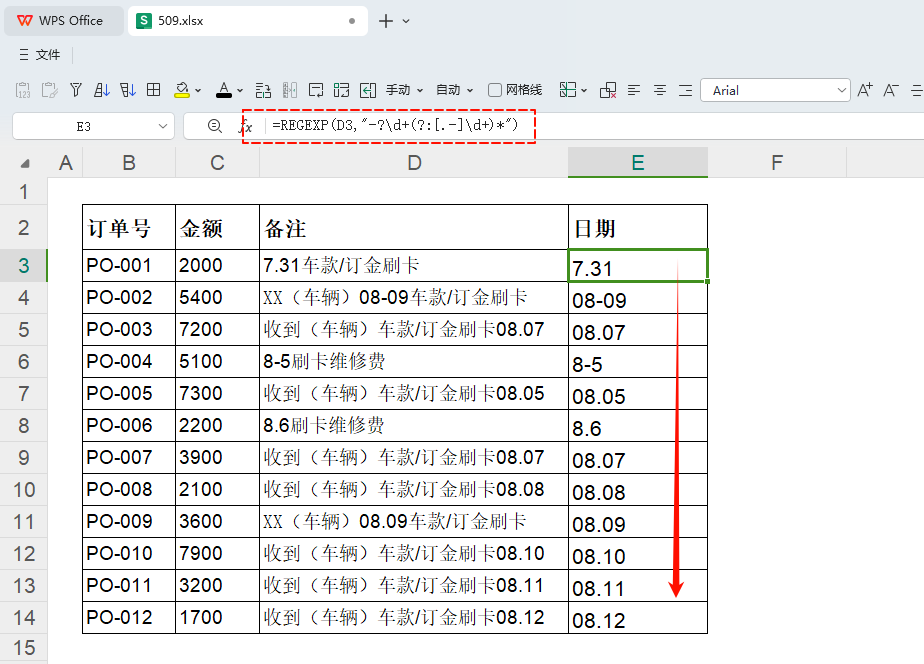Sort descending with the funnel-arrow icon
924x664 pixels.
pyautogui.click(x=128, y=90)
